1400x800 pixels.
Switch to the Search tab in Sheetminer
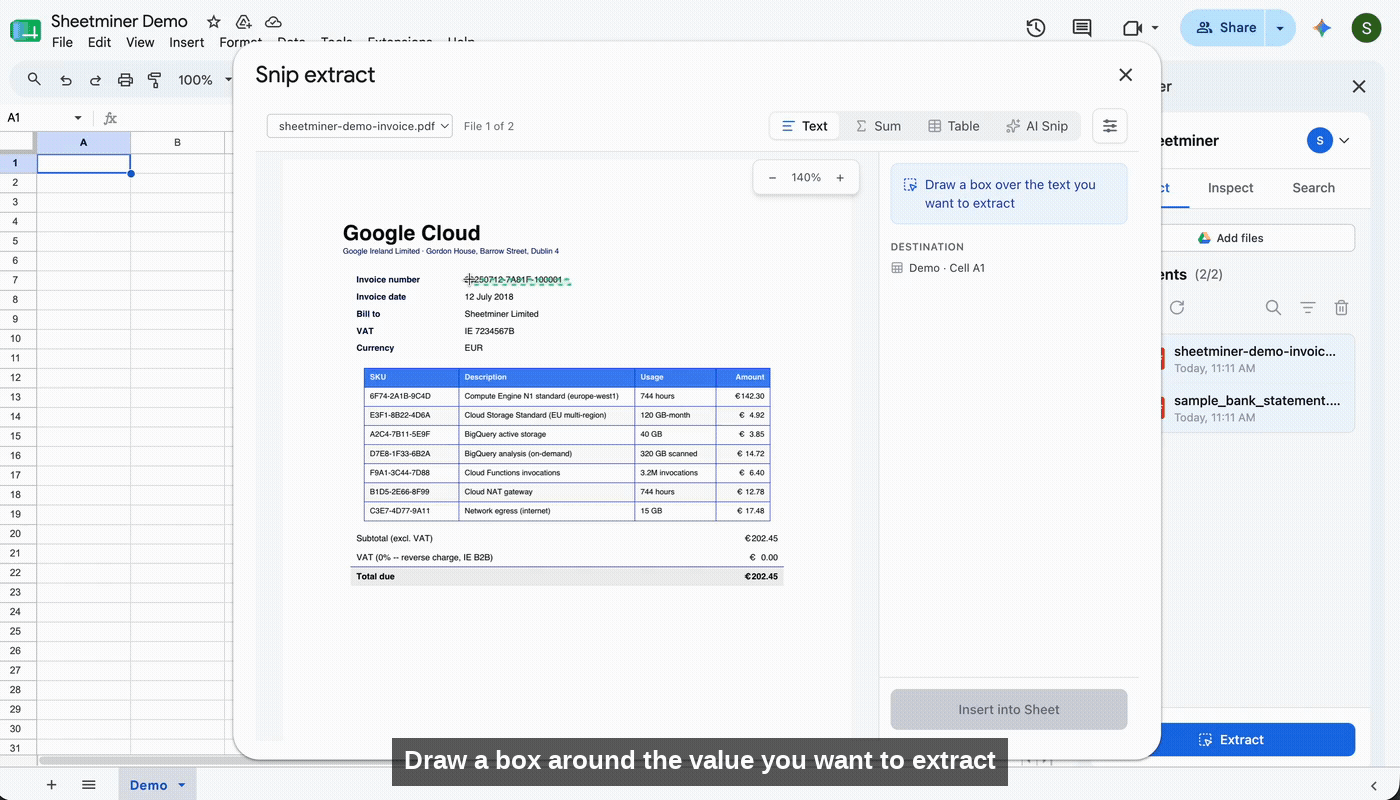click(x=1313, y=188)
